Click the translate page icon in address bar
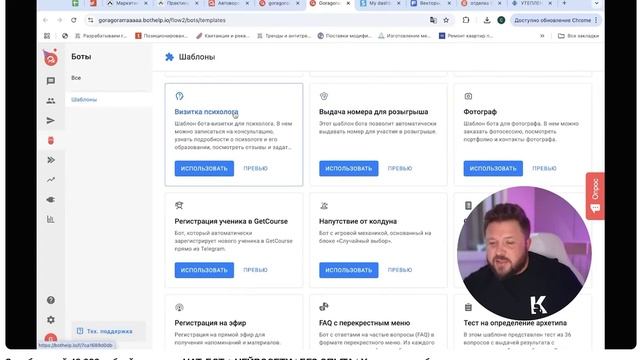Viewport: 640px width, 360px height. coord(433,20)
